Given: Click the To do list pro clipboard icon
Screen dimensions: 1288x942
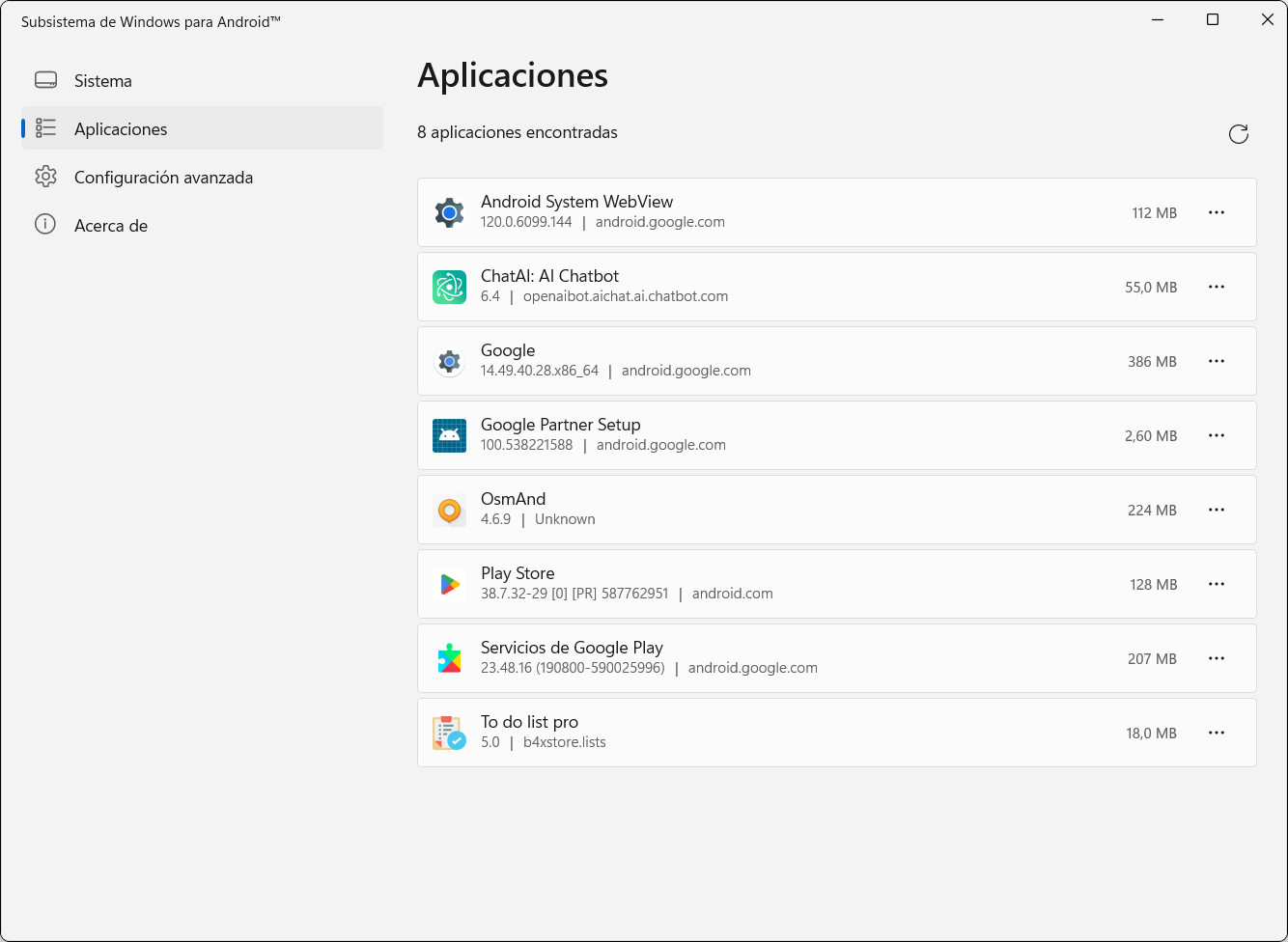Looking at the screenshot, I should [449, 733].
